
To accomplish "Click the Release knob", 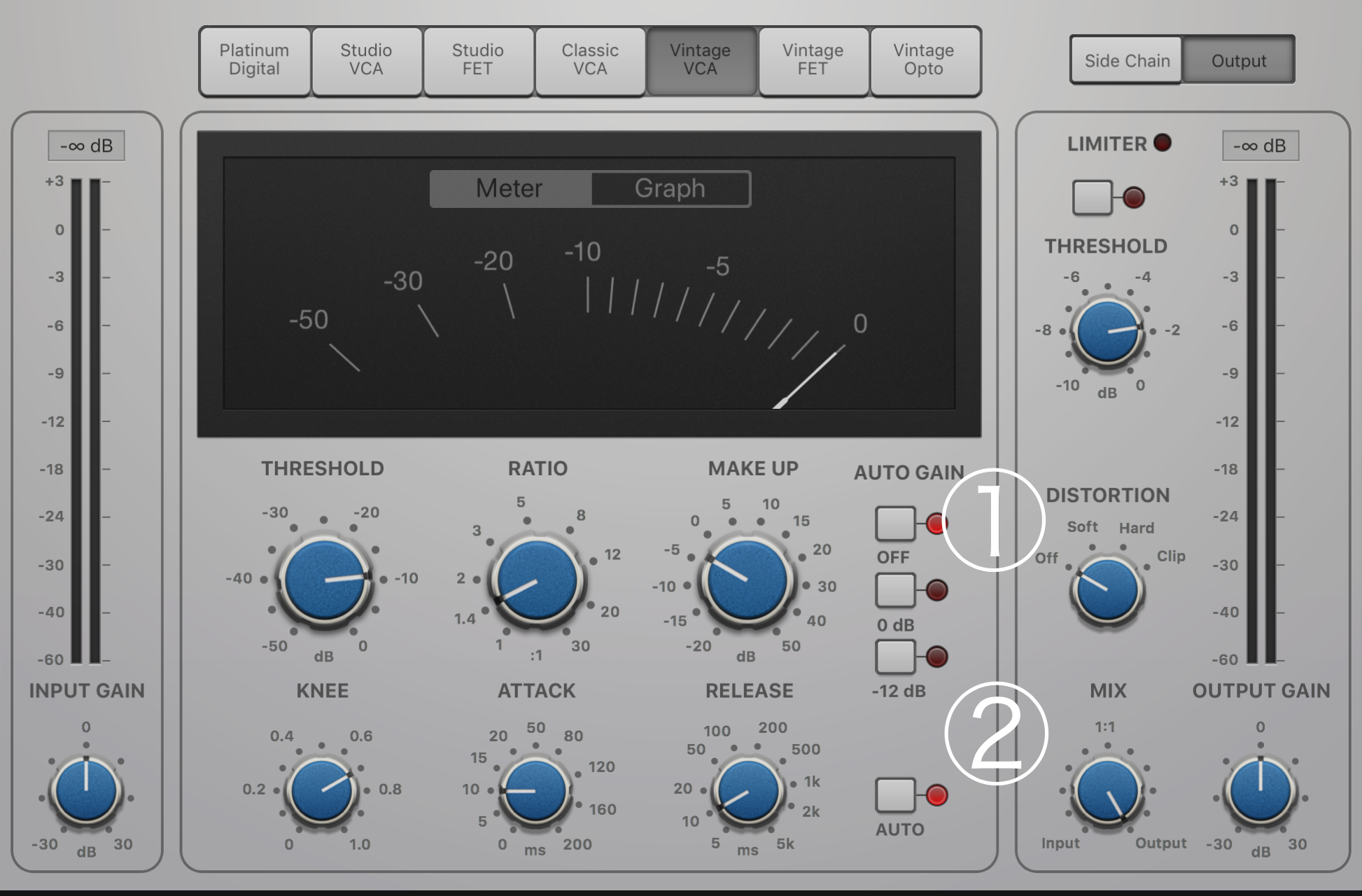I will 748,790.
